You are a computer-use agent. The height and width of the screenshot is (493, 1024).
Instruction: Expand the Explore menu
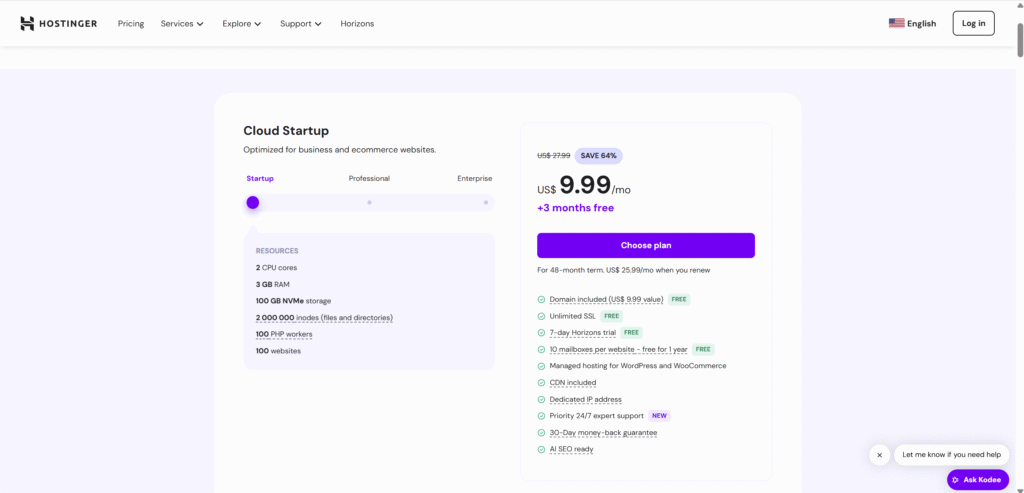coord(242,24)
